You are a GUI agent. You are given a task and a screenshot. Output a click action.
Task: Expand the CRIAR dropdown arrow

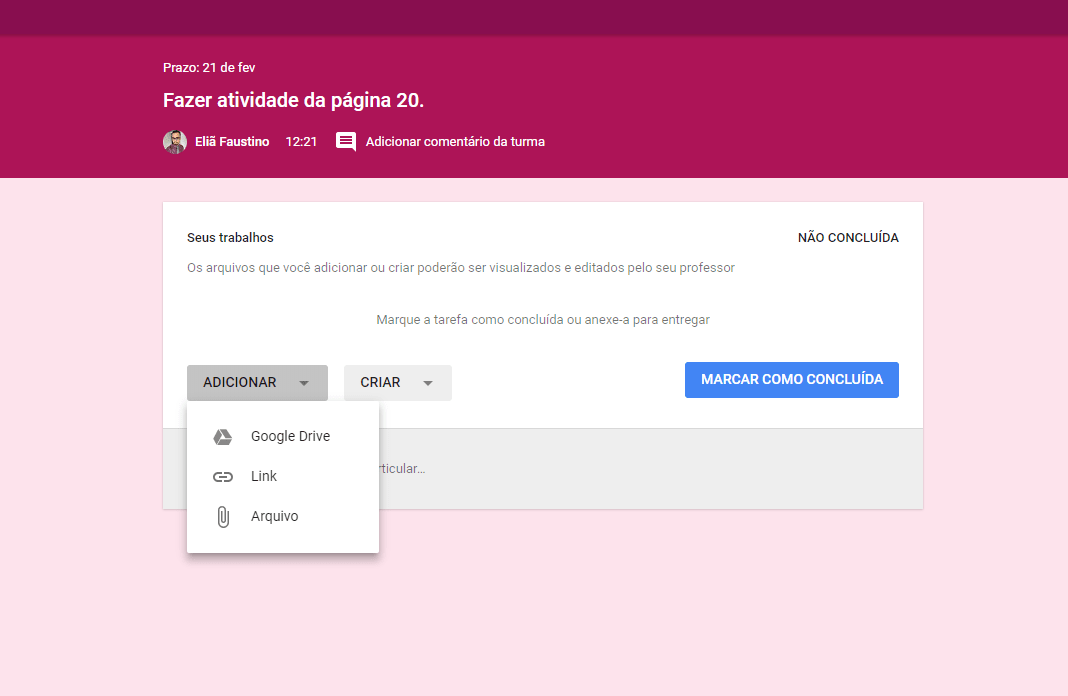(428, 383)
